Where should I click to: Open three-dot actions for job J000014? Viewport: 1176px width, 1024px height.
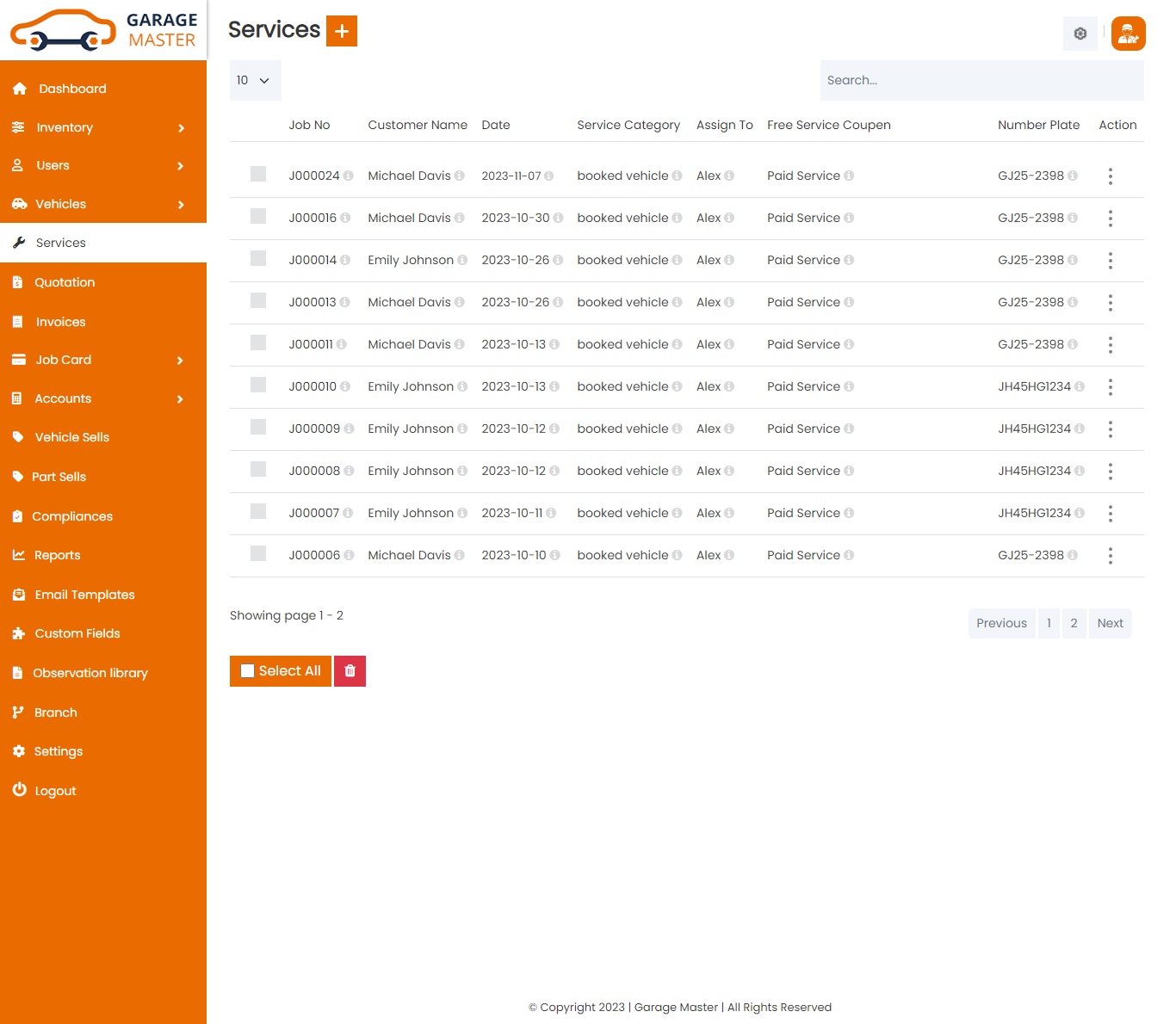click(1111, 261)
